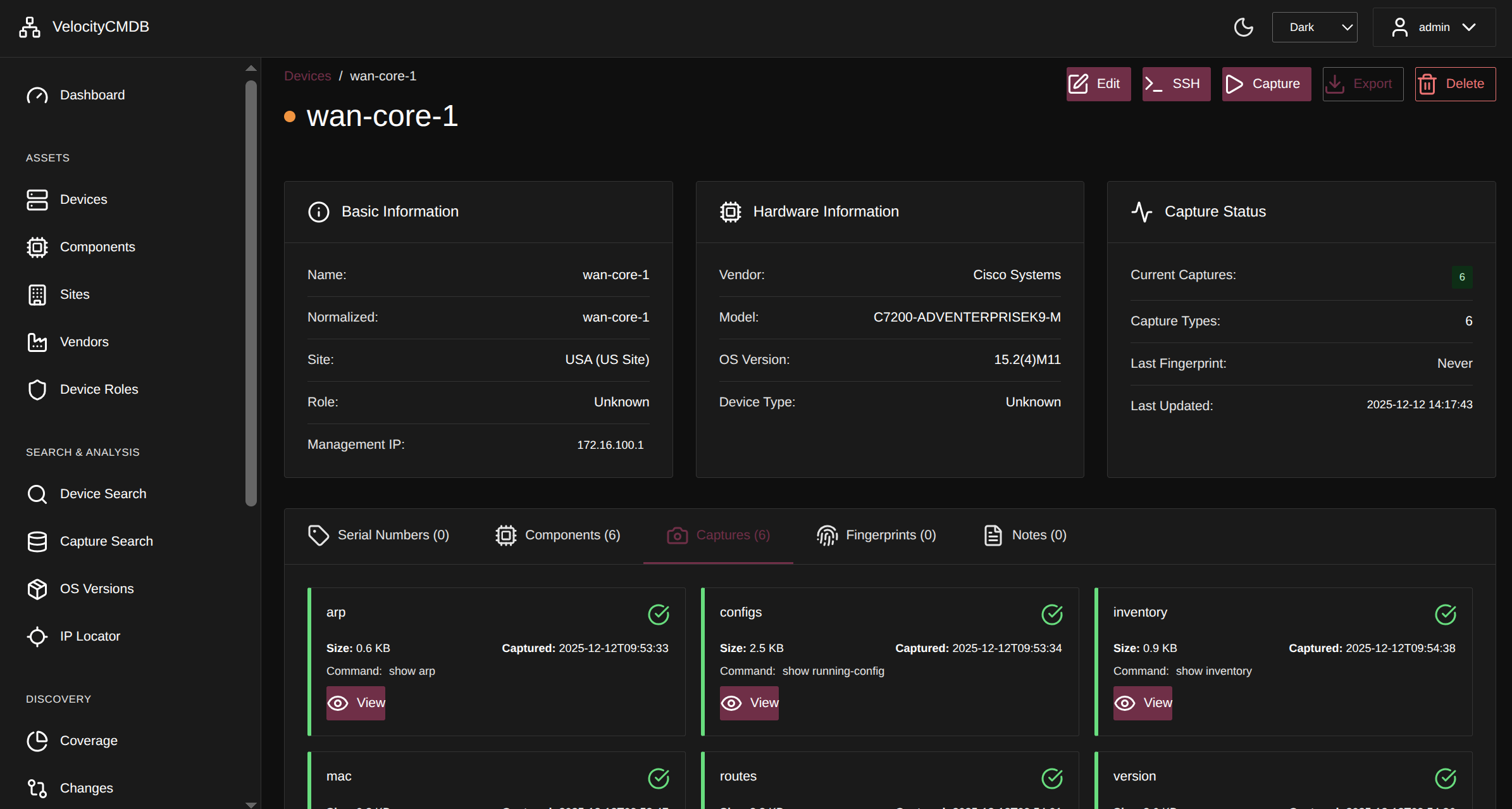The height and width of the screenshot is (809, 1512).
Task: Toggle dark mode with the moon icon
Action: pos(1243,27)
